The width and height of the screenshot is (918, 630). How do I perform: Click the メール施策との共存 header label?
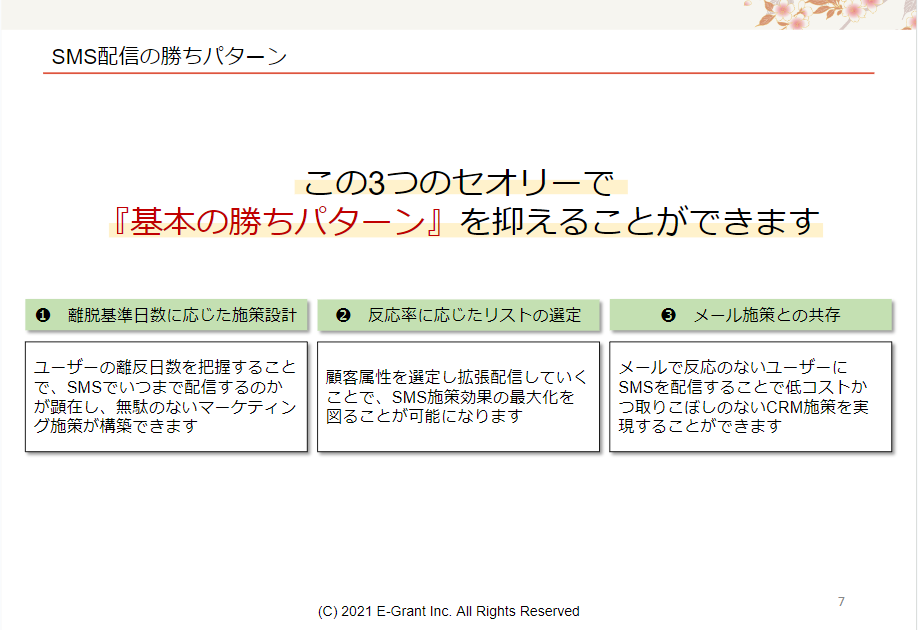tap(766, 315)
